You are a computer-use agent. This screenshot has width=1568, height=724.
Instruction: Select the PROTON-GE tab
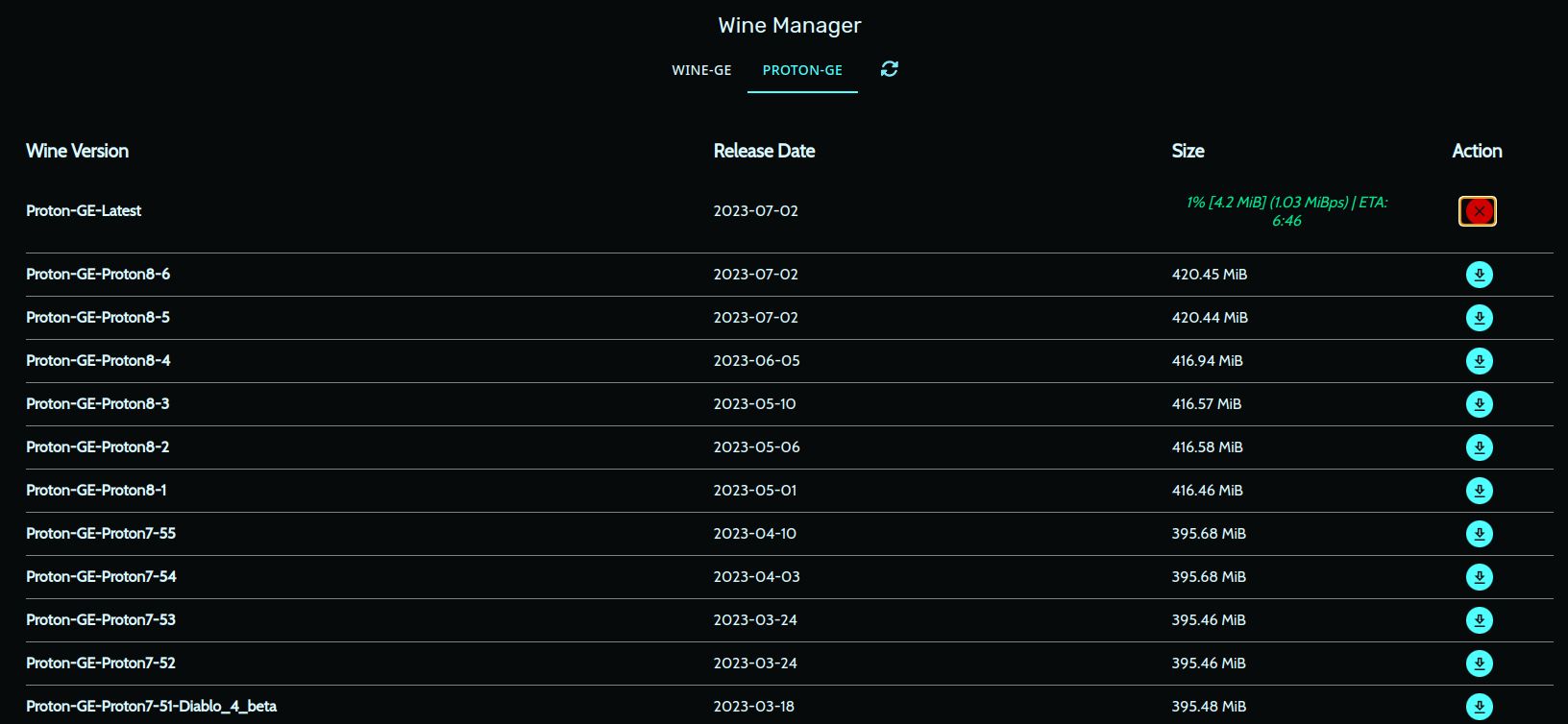point(802,70)
